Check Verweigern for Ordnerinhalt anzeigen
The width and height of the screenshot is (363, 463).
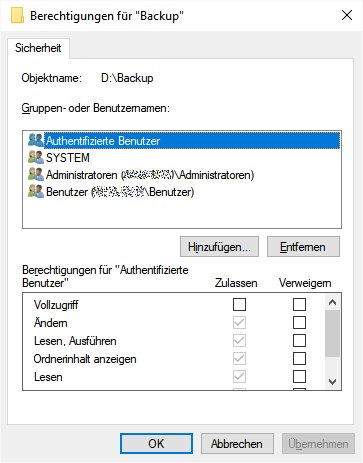pos(299,358)
